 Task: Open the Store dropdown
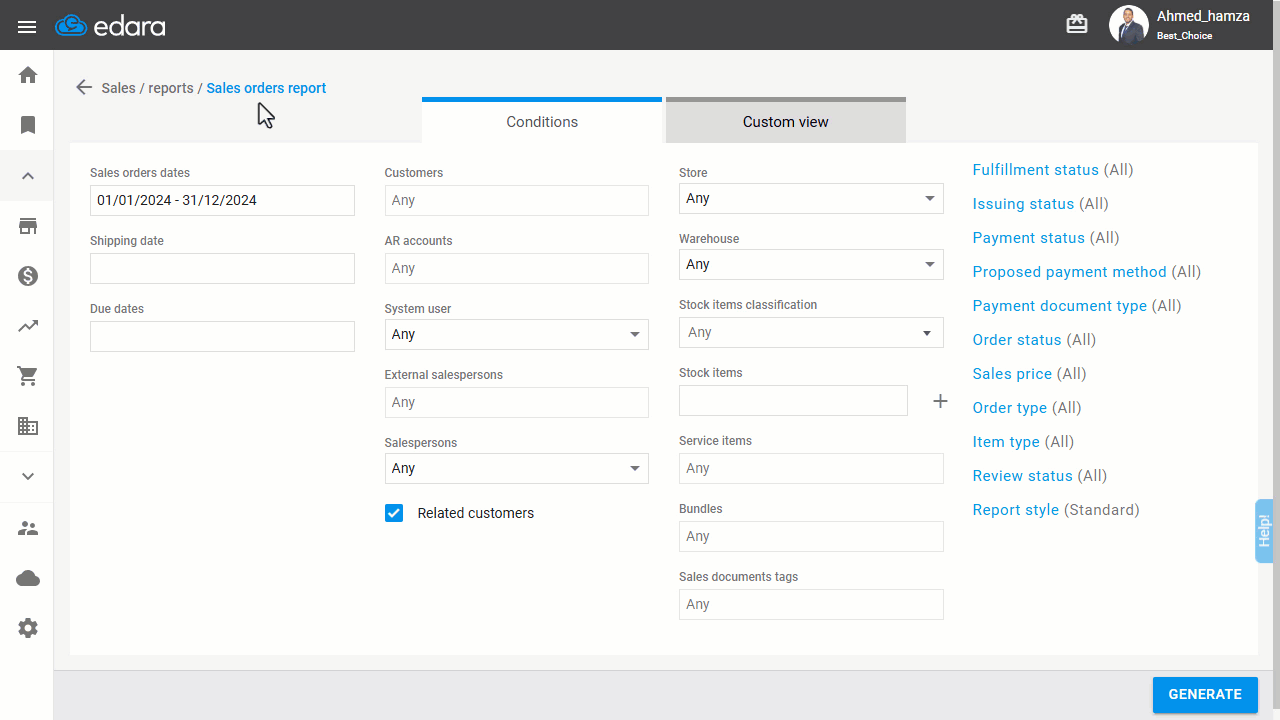pyautogui.click(x=811, y=198)
